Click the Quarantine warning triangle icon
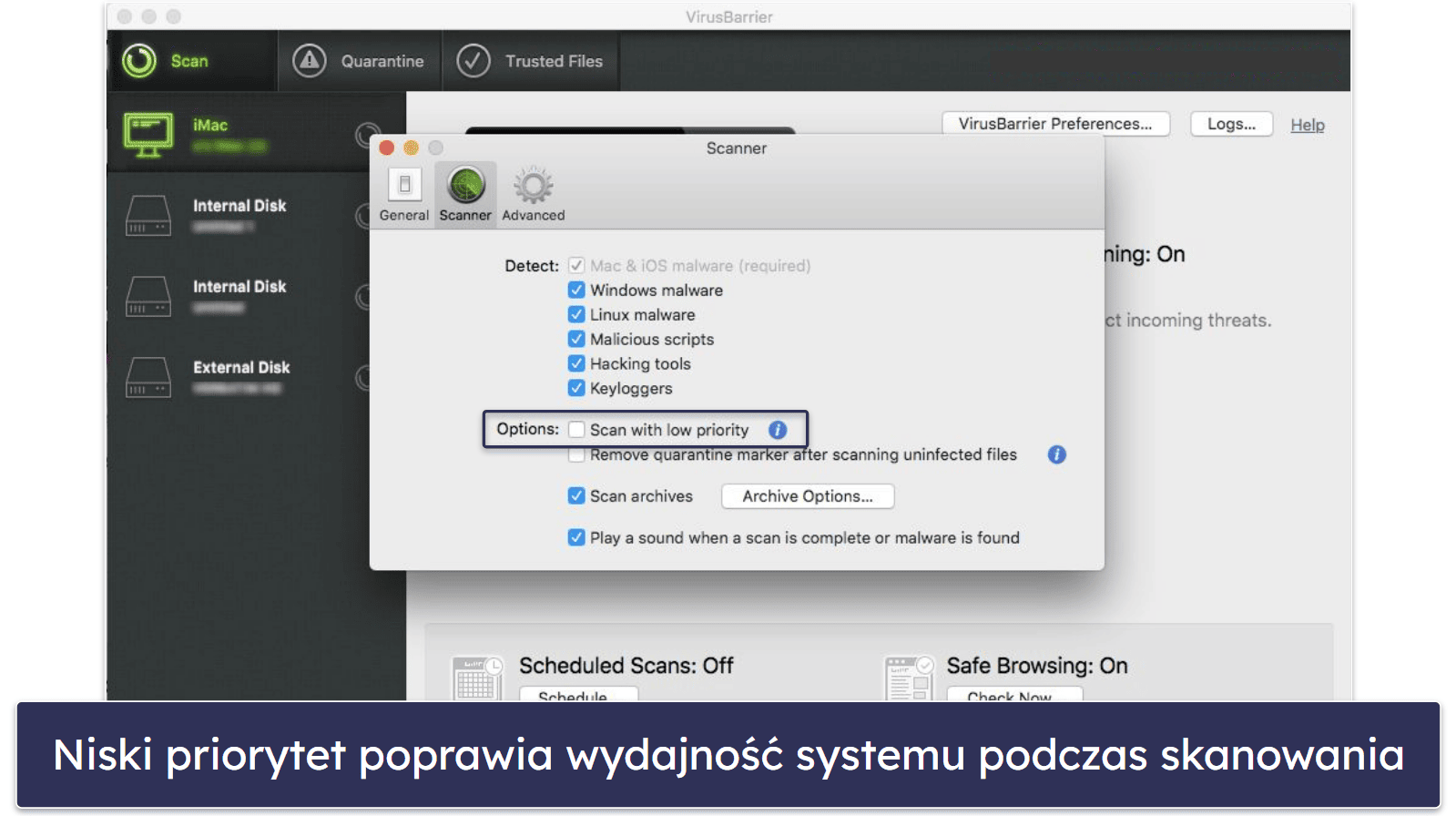The width and height of the screenshot is (1456, 816). [x=310, y=61]
